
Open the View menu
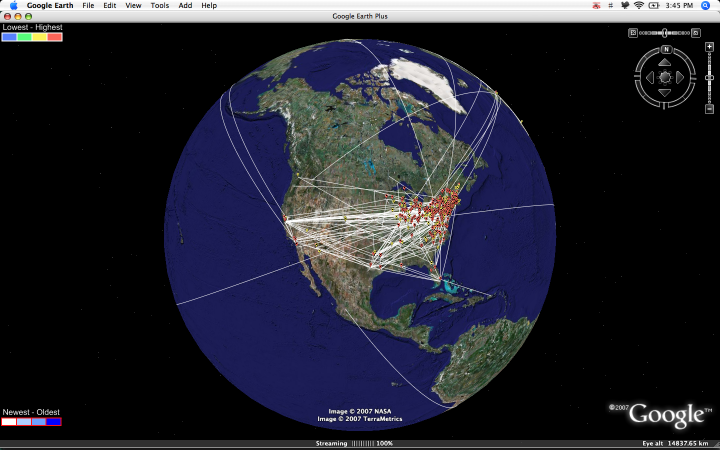pos(133,6)
